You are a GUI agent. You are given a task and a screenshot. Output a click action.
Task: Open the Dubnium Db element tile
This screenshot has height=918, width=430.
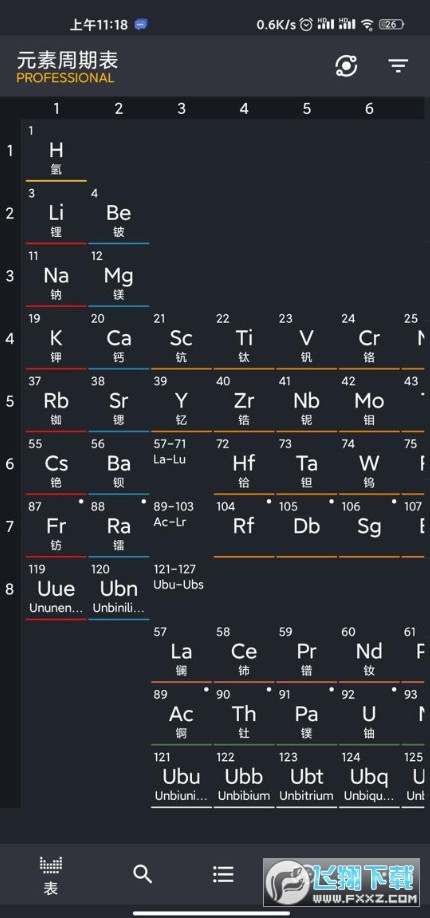tap(307, 527)
